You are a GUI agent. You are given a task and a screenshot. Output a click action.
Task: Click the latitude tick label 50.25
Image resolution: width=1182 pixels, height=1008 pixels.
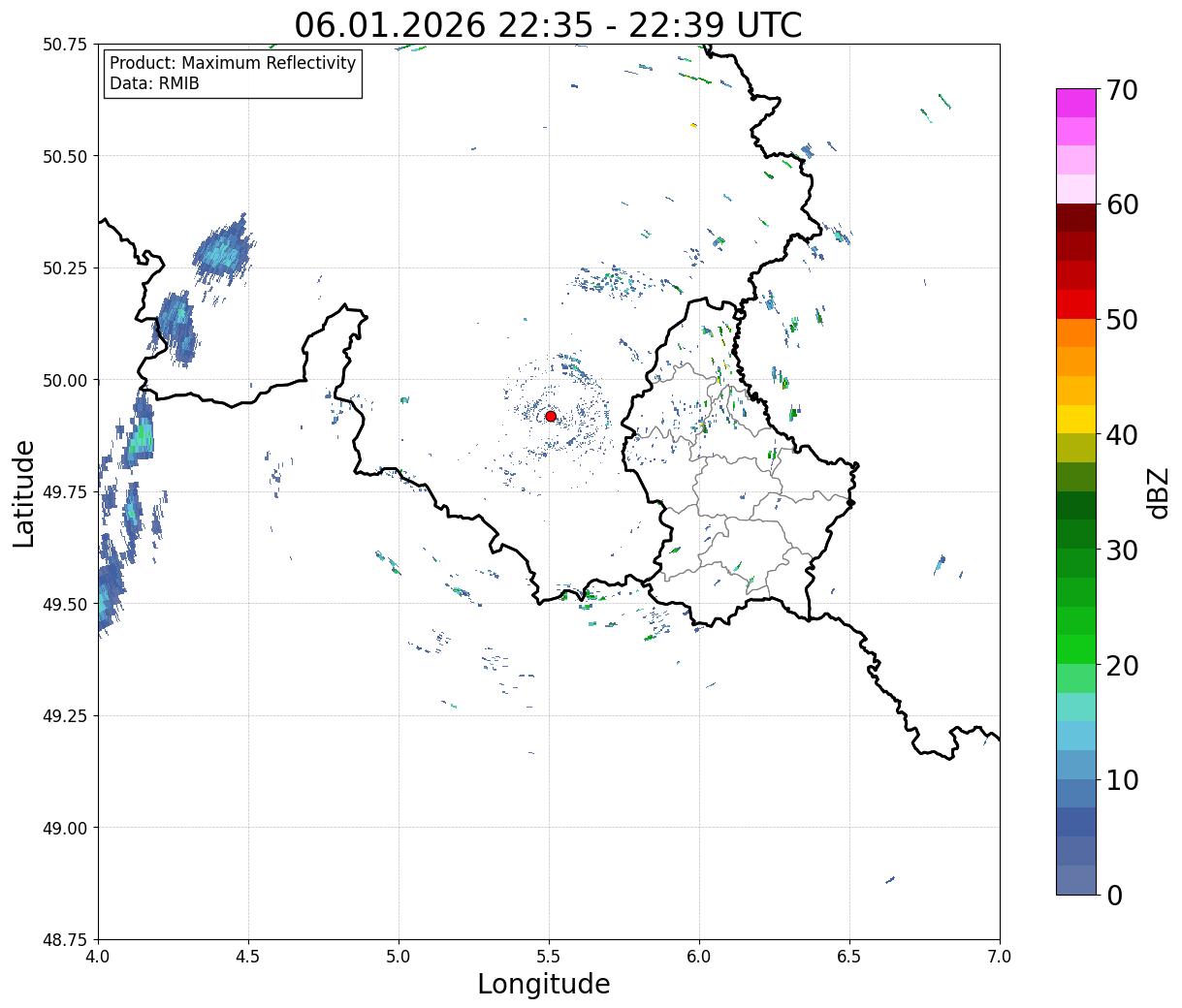pos(64,268)
